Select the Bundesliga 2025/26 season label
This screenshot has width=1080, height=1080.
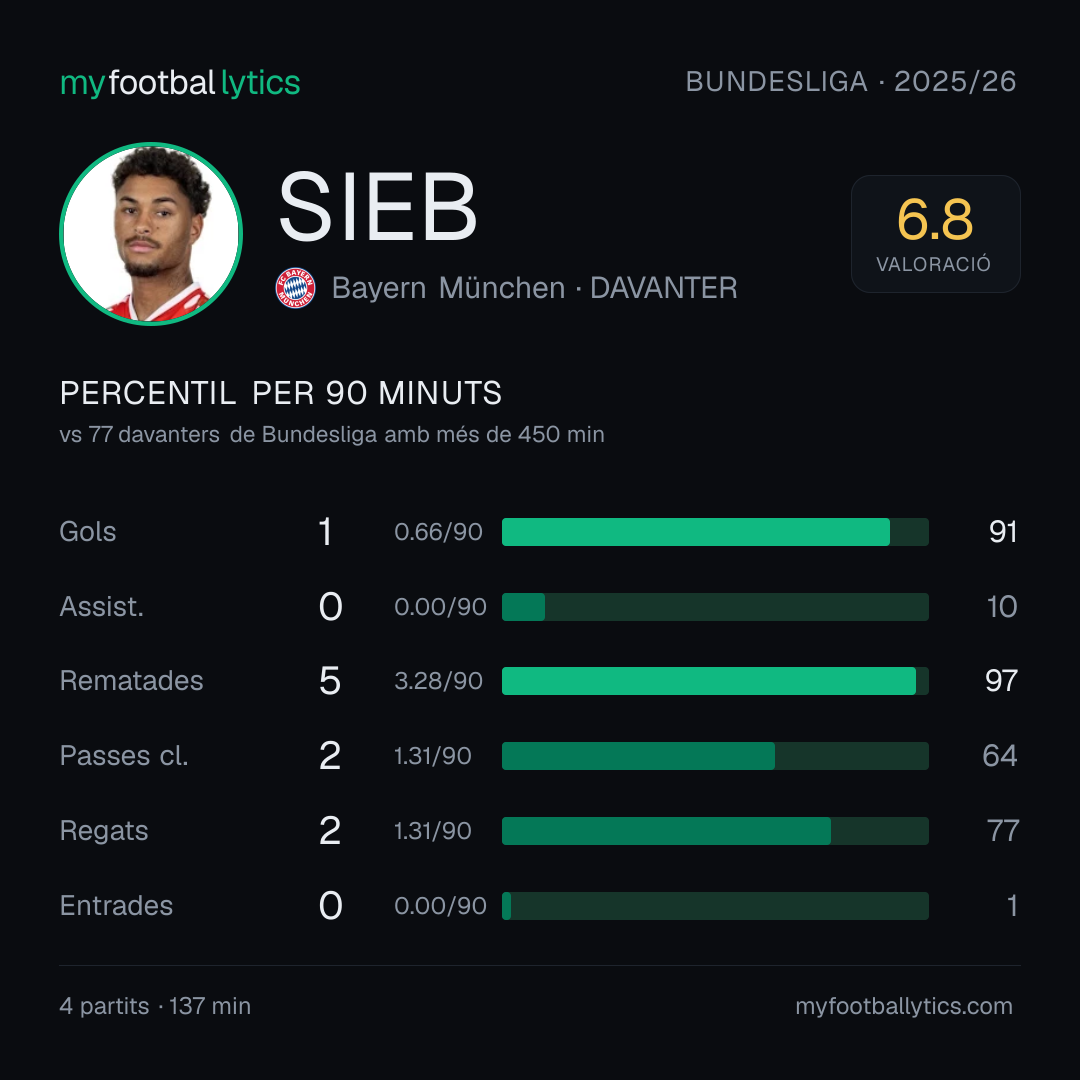(851, 82)
